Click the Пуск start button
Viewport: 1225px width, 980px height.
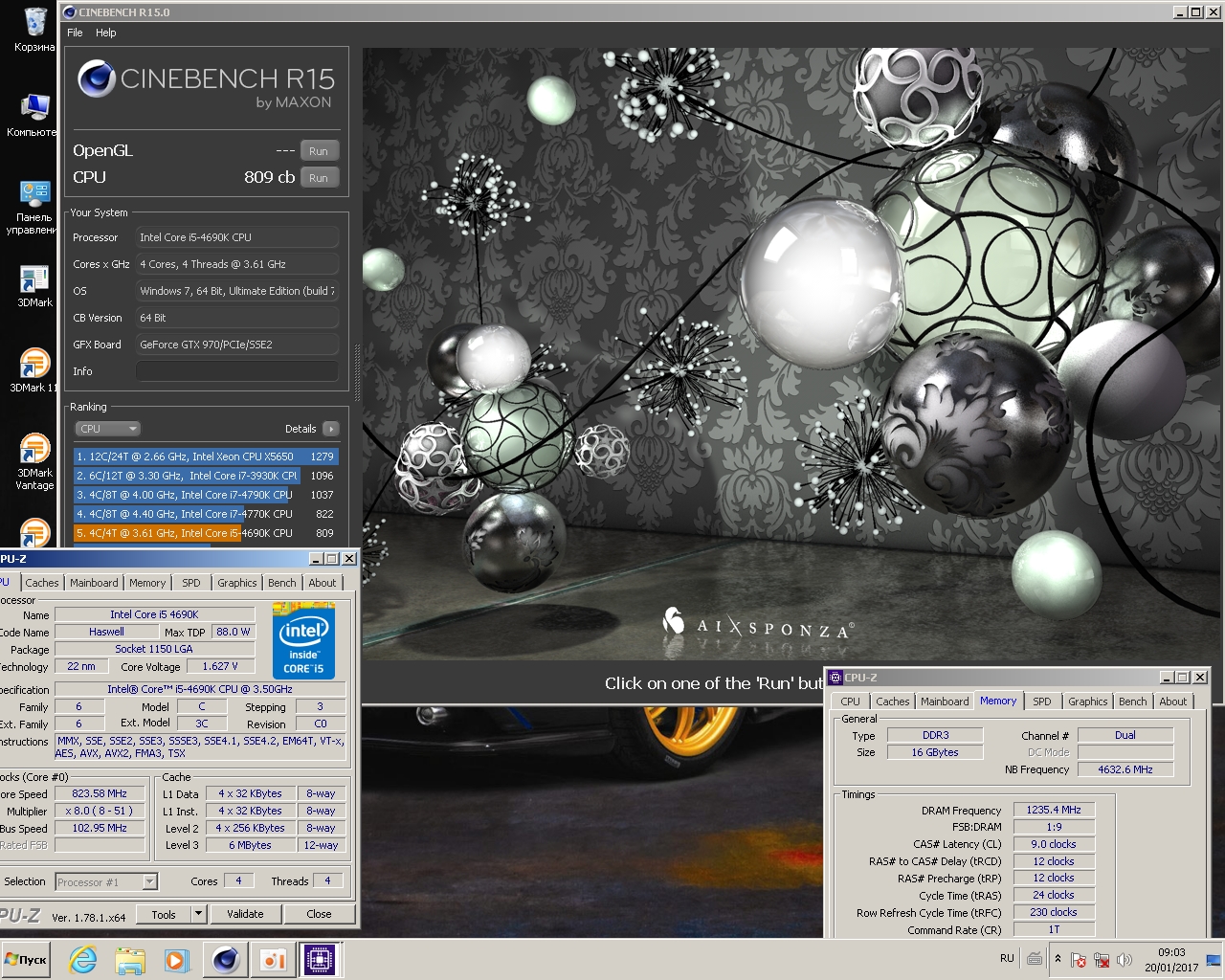coord(26,960)
